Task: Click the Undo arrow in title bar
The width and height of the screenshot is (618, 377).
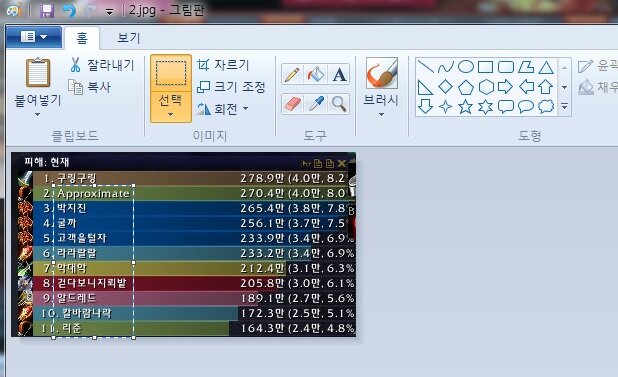Action: [69, 11]
